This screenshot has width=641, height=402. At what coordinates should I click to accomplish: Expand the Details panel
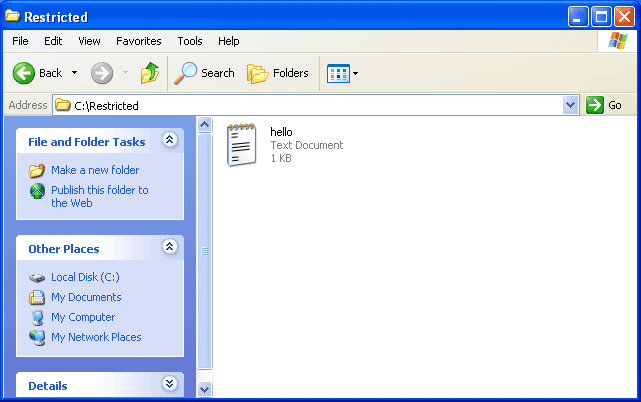169,384
